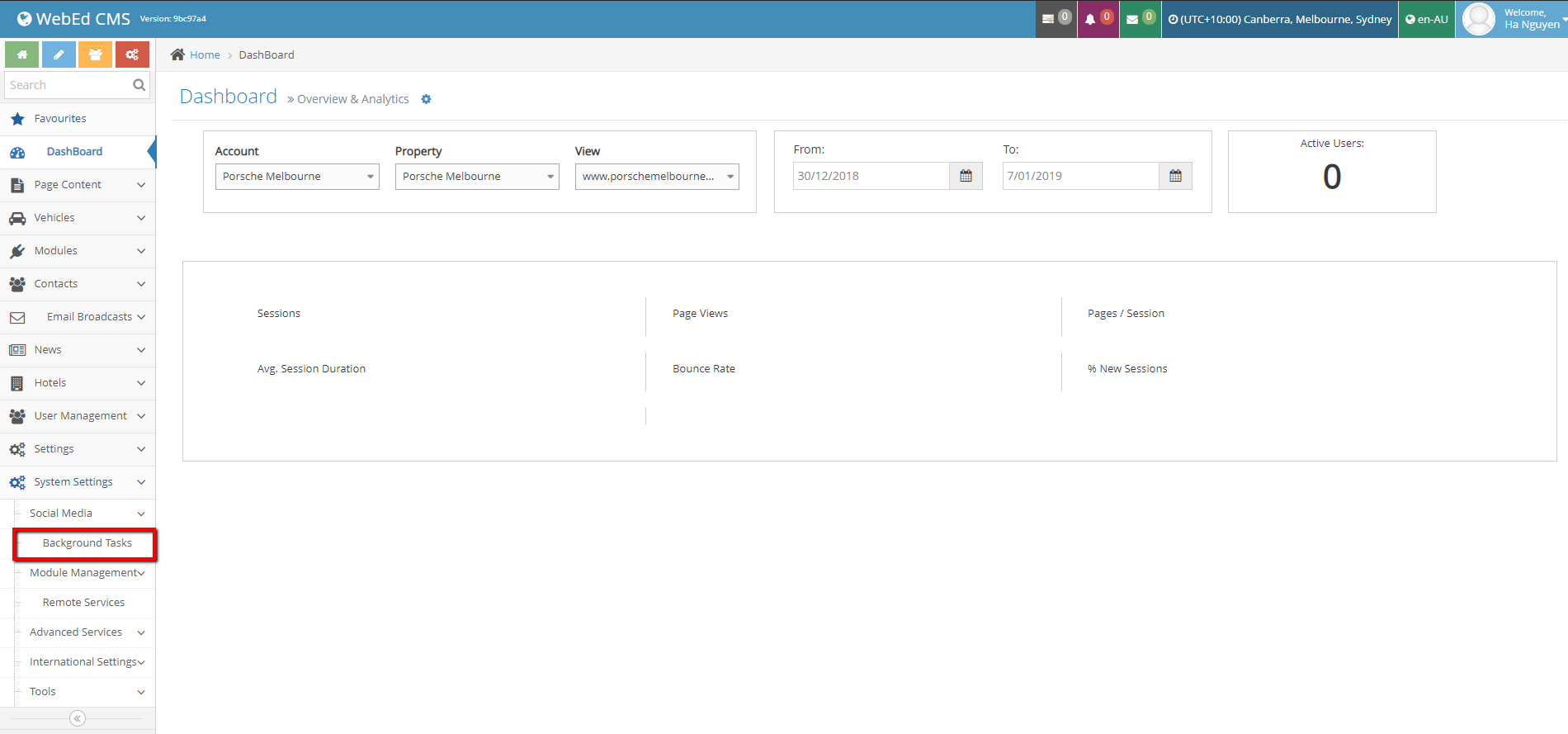The width and height of the screenshot is (1568, 734).
Task: Click the red gears settings shortcut icon
Action: pos(132,54)
